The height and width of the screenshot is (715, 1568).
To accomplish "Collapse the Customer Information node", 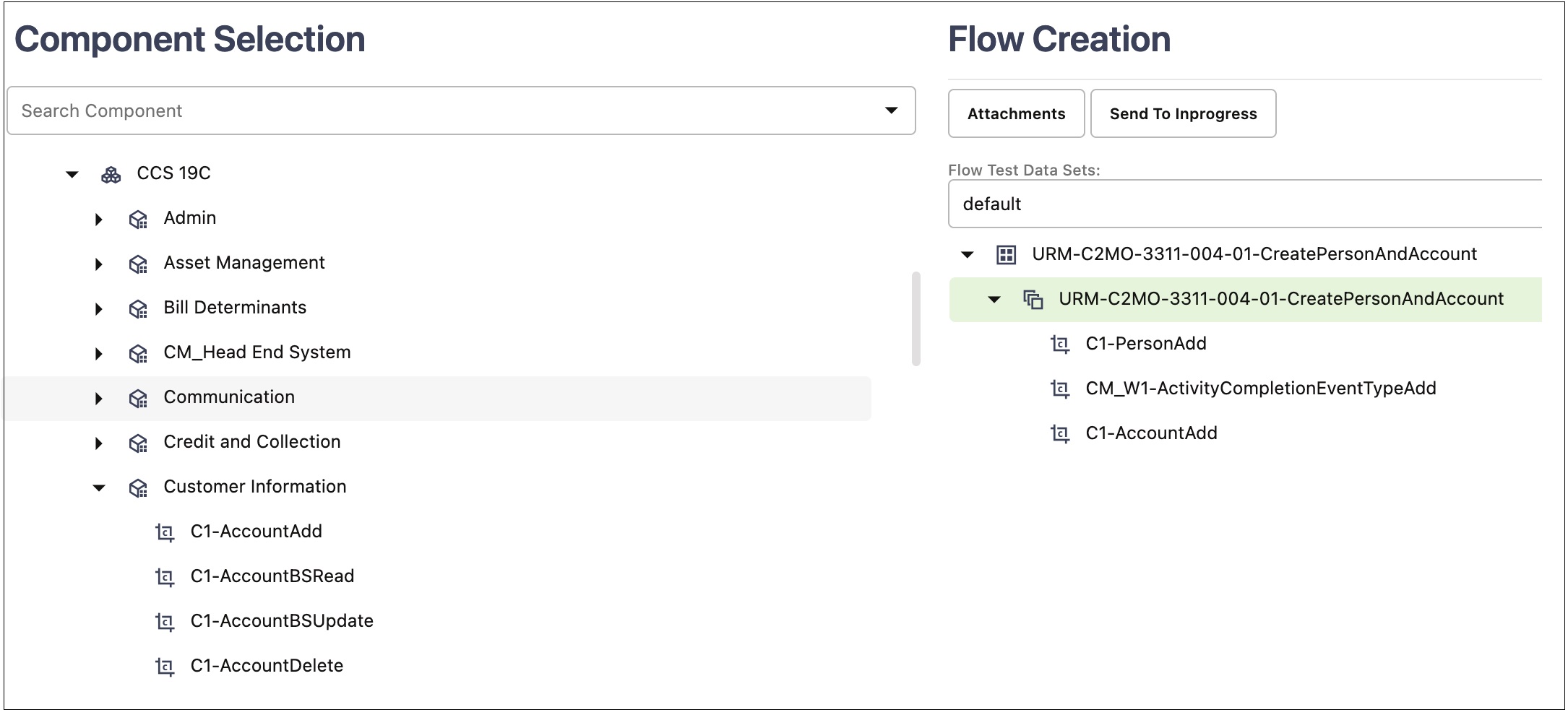I will tap(99, 488).
